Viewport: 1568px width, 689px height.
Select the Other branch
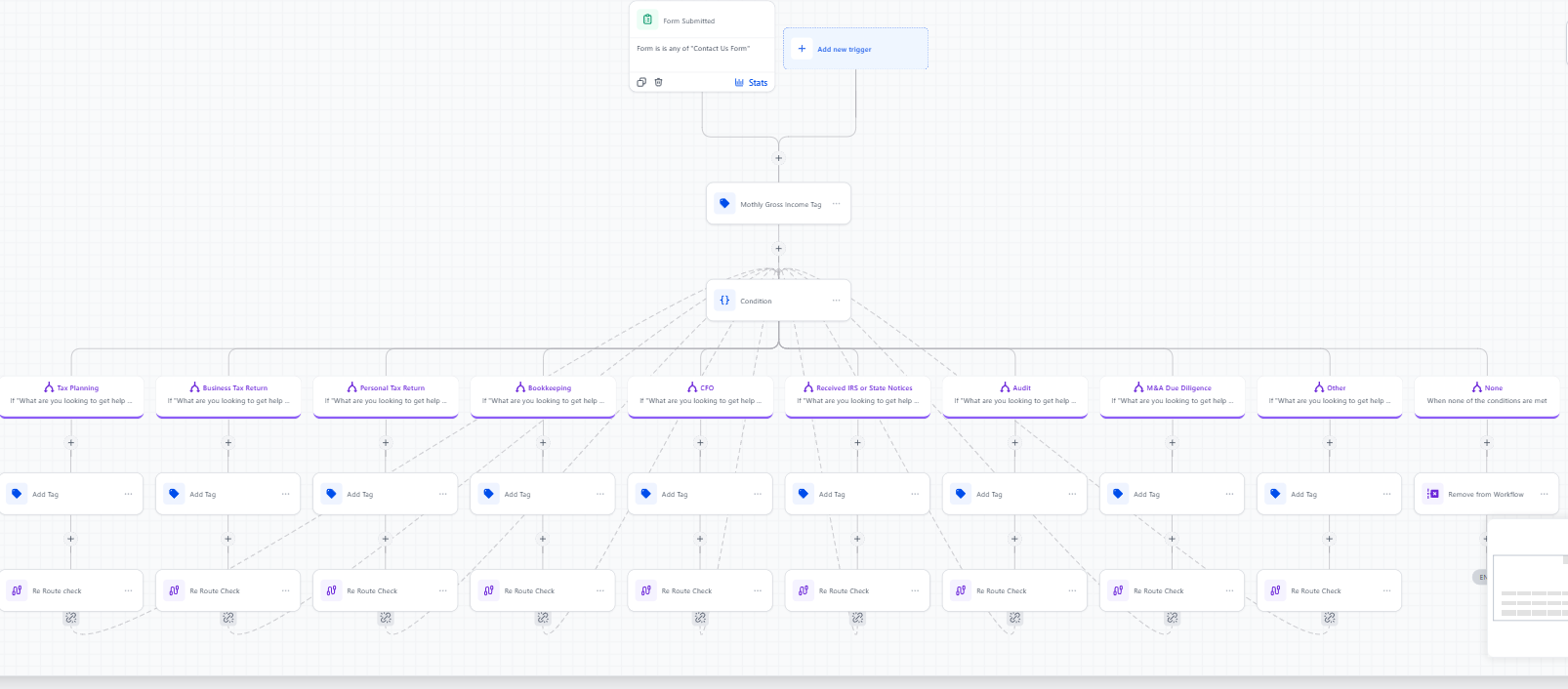[1329, 396]
